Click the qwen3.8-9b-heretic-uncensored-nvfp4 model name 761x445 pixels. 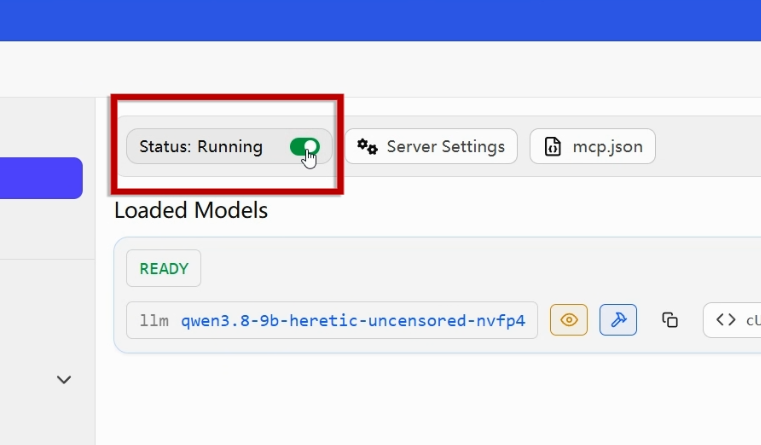[353, 321]
